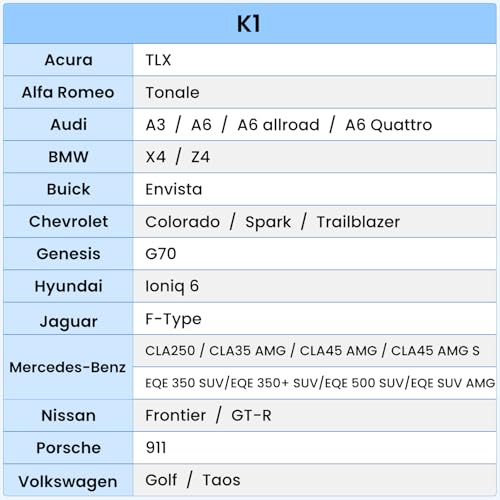500x500 pixels.
Task: Click the EQE 500 SUV model
Action: pyautogui.click(x=364, y=383)
